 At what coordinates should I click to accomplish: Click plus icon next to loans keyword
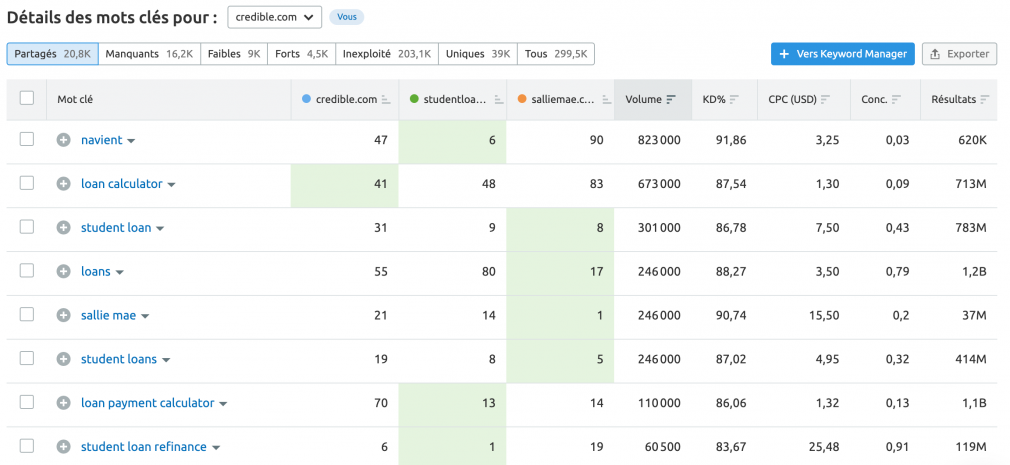63,271
